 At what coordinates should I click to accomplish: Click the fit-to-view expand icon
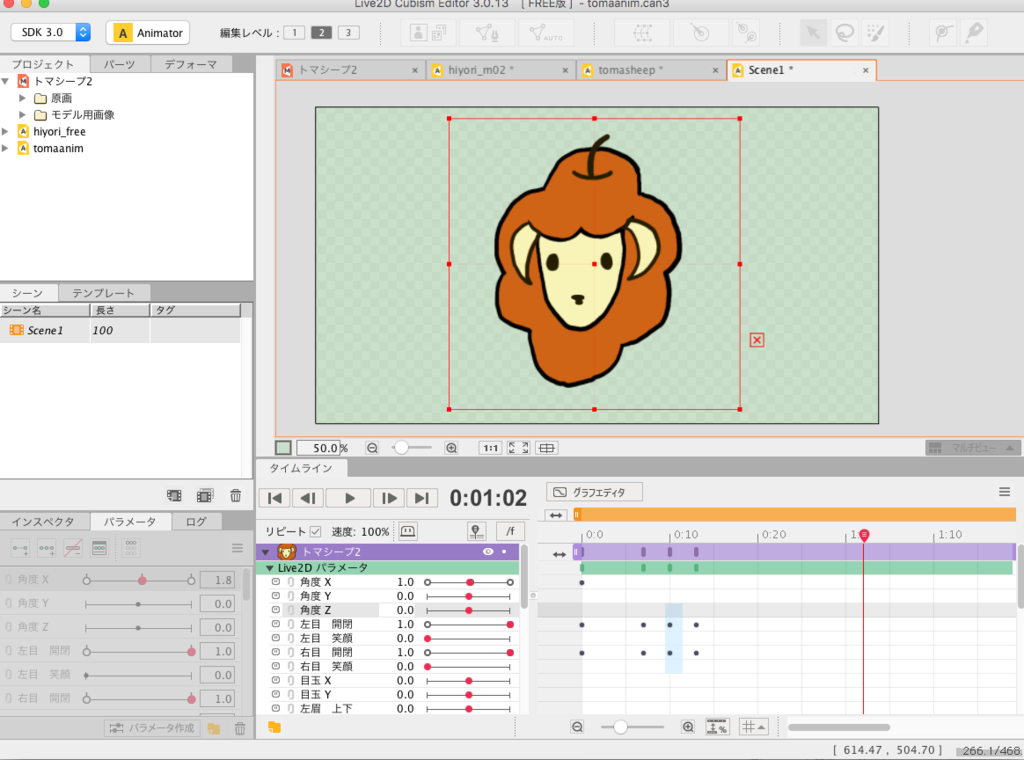[519, 448]
